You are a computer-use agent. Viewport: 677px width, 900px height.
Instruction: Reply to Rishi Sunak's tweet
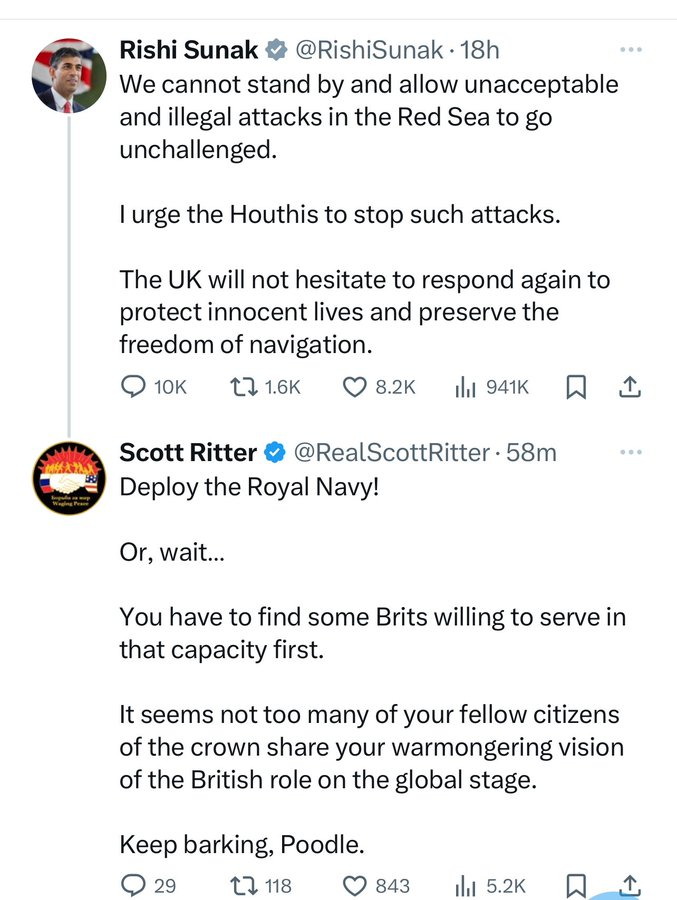tap(133, 387)
